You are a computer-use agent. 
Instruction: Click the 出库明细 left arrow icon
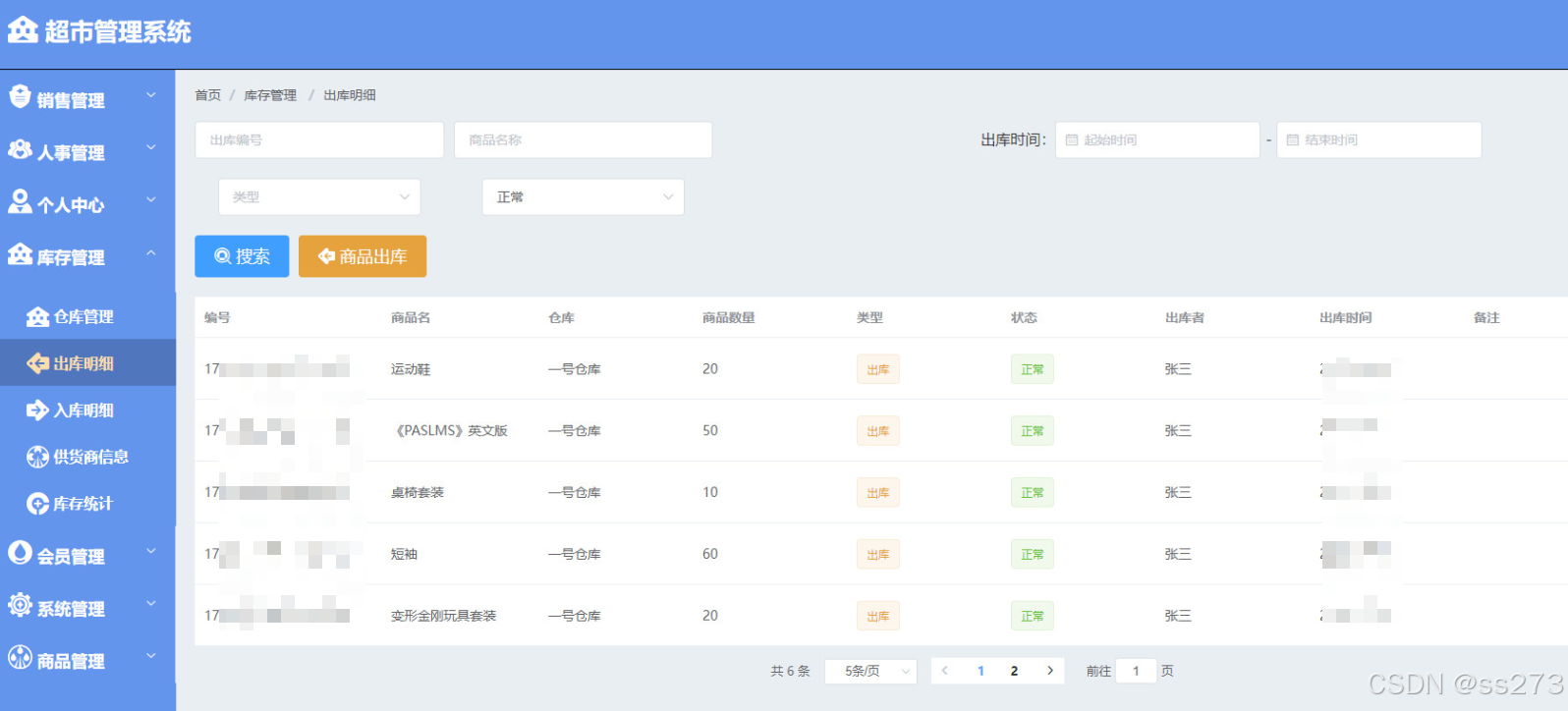coord(37,363)
